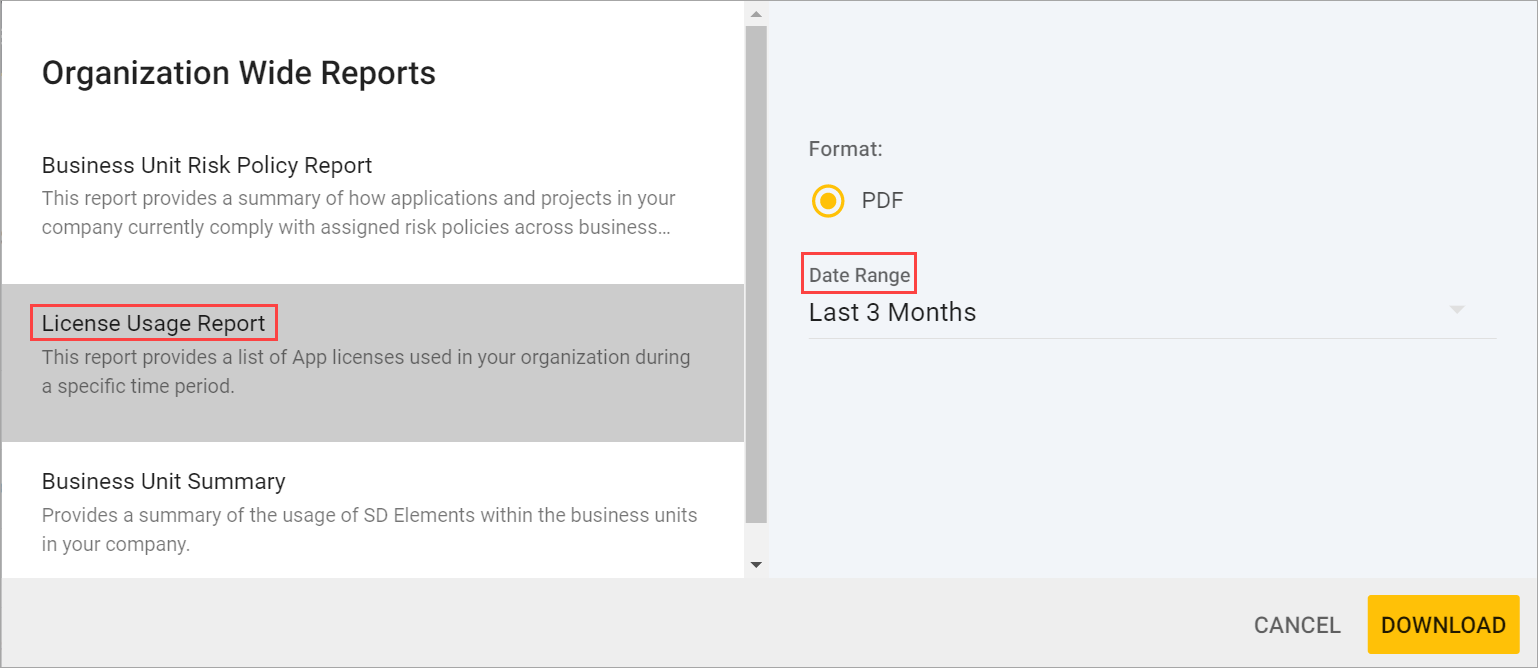Click the Organization Wide Reports heading

[238, 72]
